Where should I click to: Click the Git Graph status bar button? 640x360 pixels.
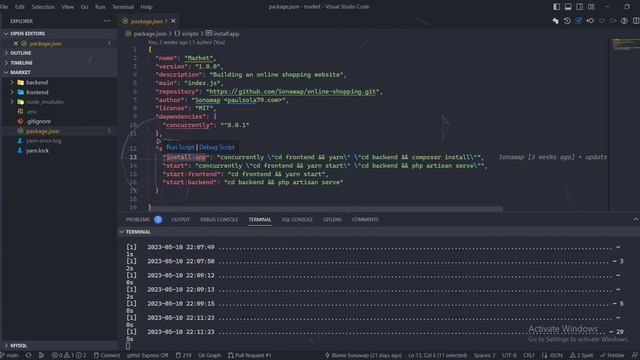209,356
